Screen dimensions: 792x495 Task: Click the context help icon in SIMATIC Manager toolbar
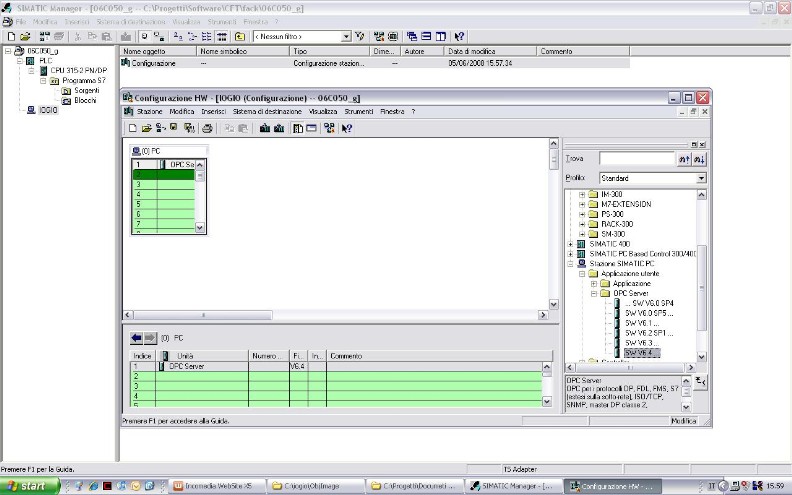tap(459, 36)
